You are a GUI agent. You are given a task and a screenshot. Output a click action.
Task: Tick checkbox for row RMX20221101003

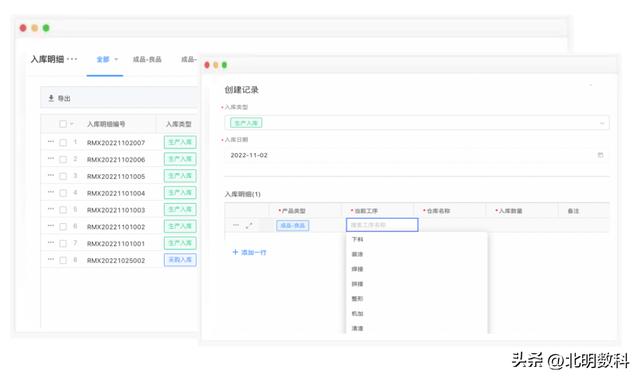coord(63,210)
